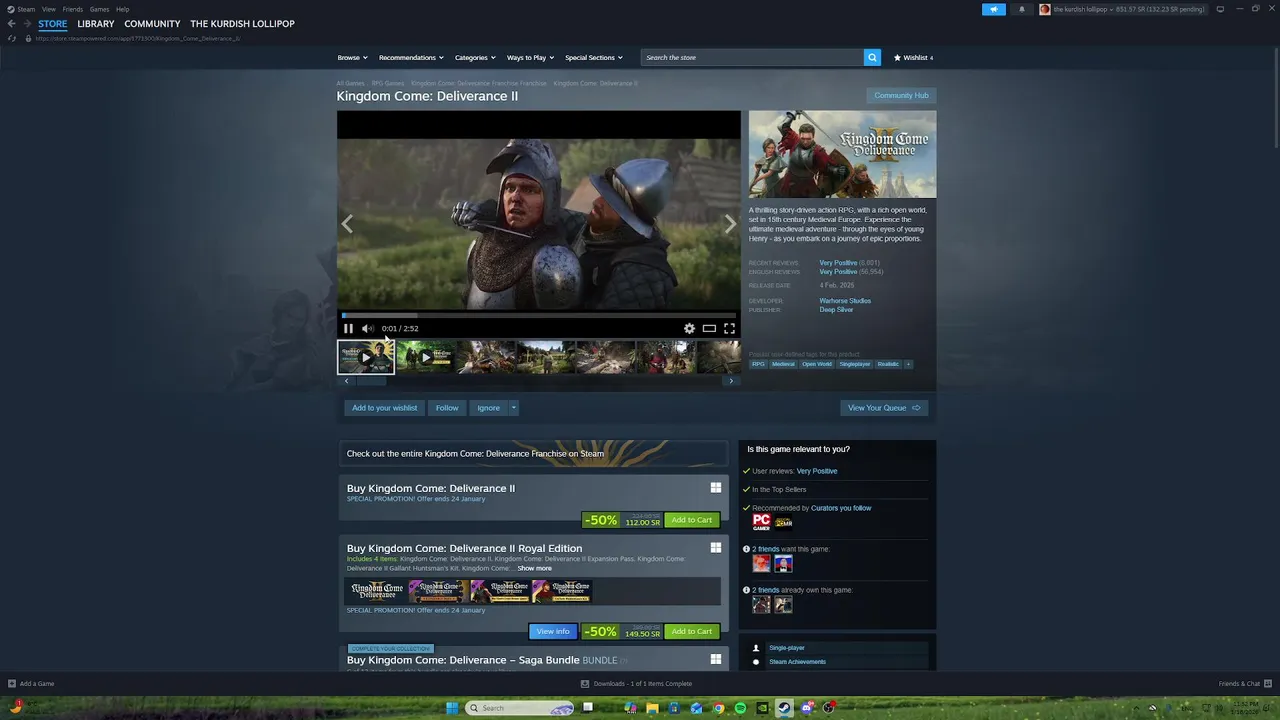
Task: Open the Friends menu
Action: tap(73, 9)
